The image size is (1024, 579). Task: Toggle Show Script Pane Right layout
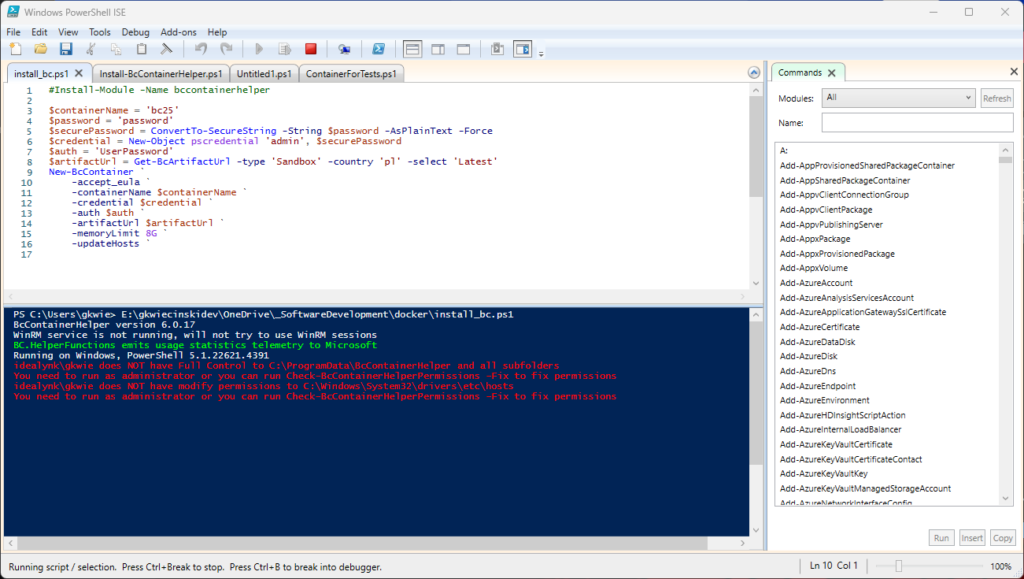pyautogui.click(x=438, y=48)
